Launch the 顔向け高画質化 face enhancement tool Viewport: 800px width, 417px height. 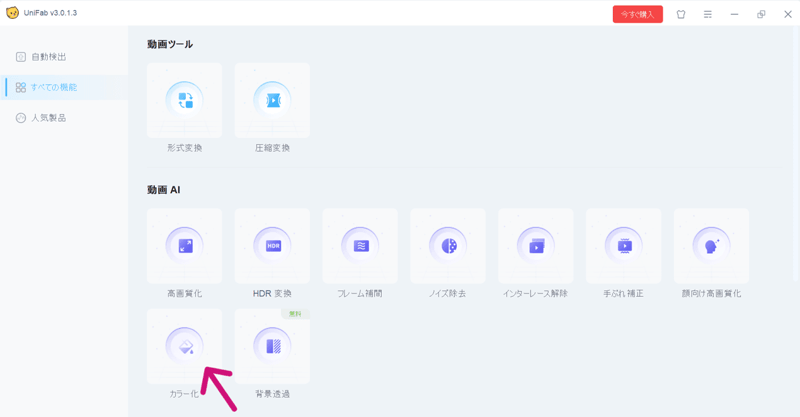pos(711,246)
